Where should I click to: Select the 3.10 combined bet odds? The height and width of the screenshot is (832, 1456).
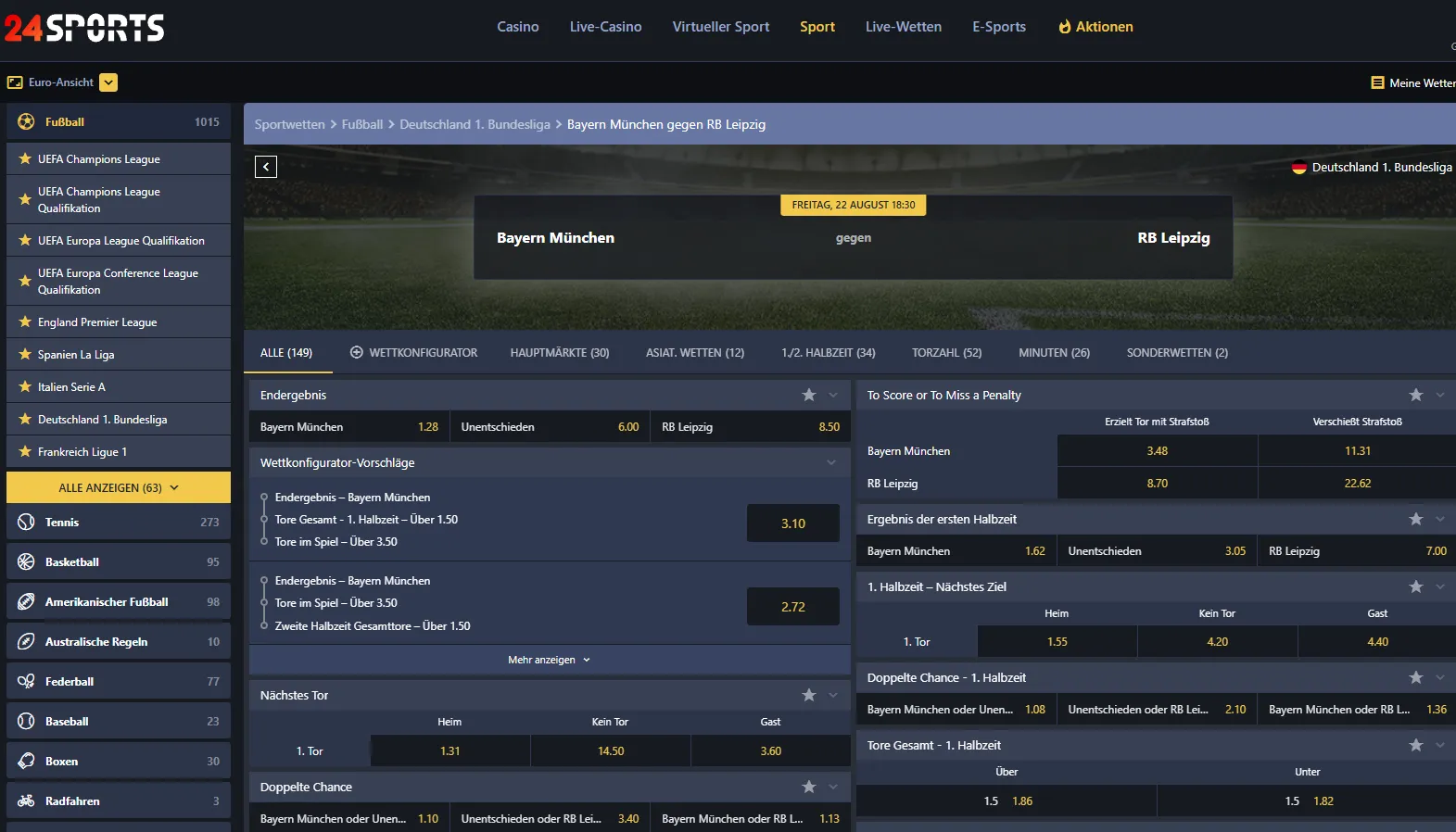tap(793, 523)
